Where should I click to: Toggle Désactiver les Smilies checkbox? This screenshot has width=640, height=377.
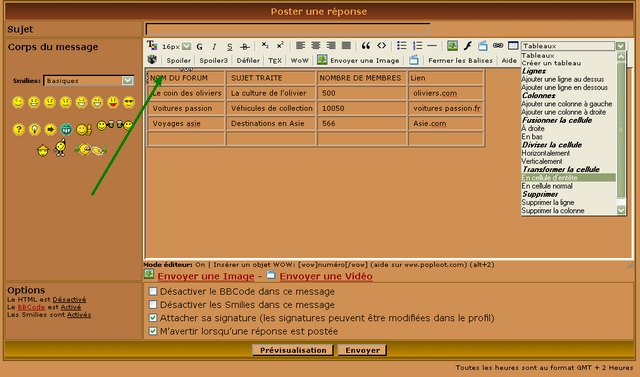coord(153,304)
